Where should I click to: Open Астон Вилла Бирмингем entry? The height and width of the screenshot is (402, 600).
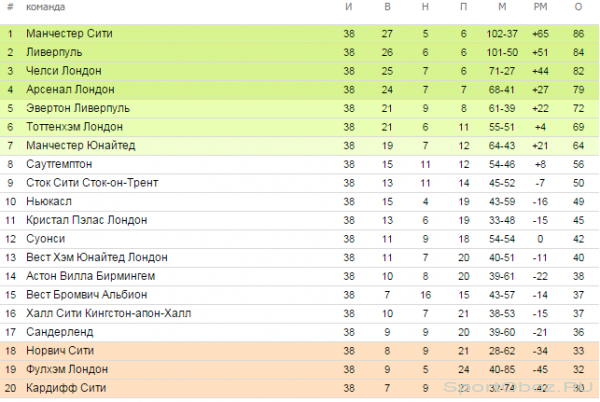(90, 276)
